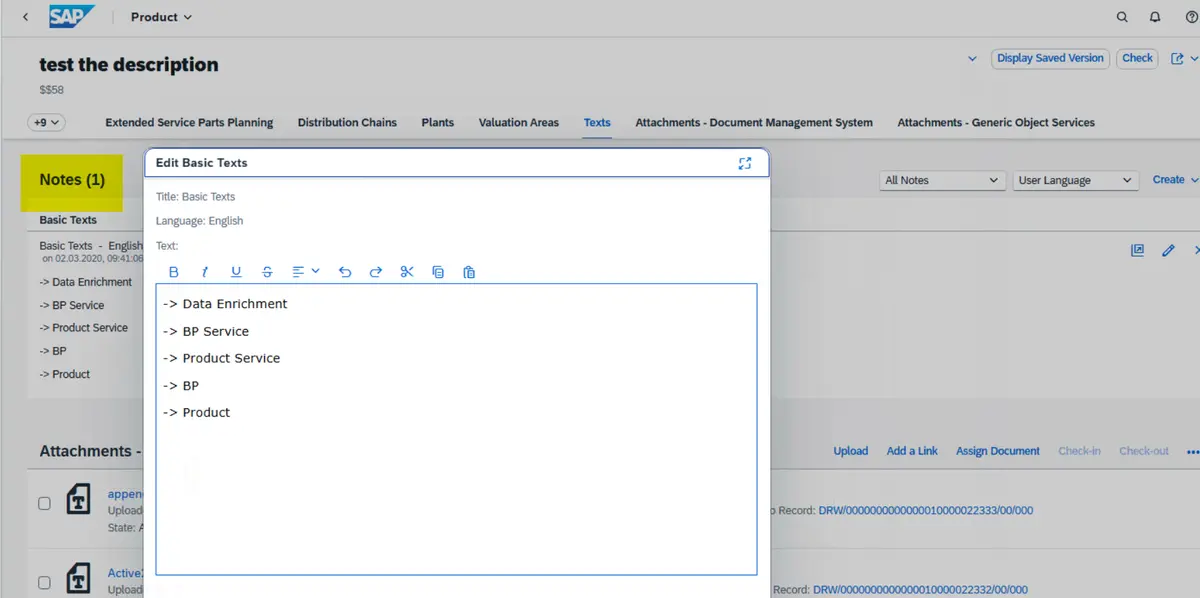The image size is (1200, 598).
Task: Click '-> BP Service' line in editor
Action: click(x=206, y=331)
